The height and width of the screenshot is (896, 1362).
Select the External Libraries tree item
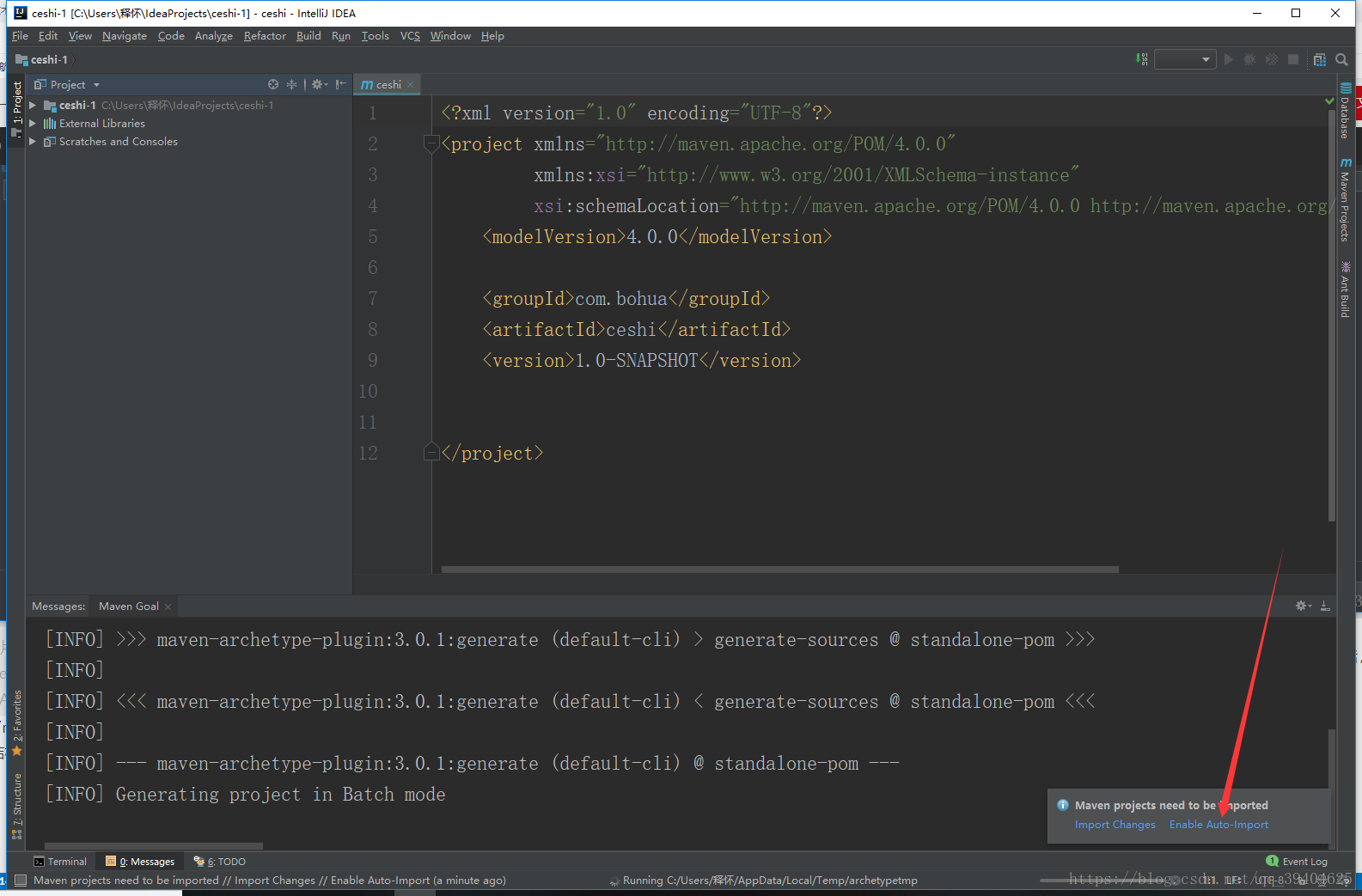(102, 123)
